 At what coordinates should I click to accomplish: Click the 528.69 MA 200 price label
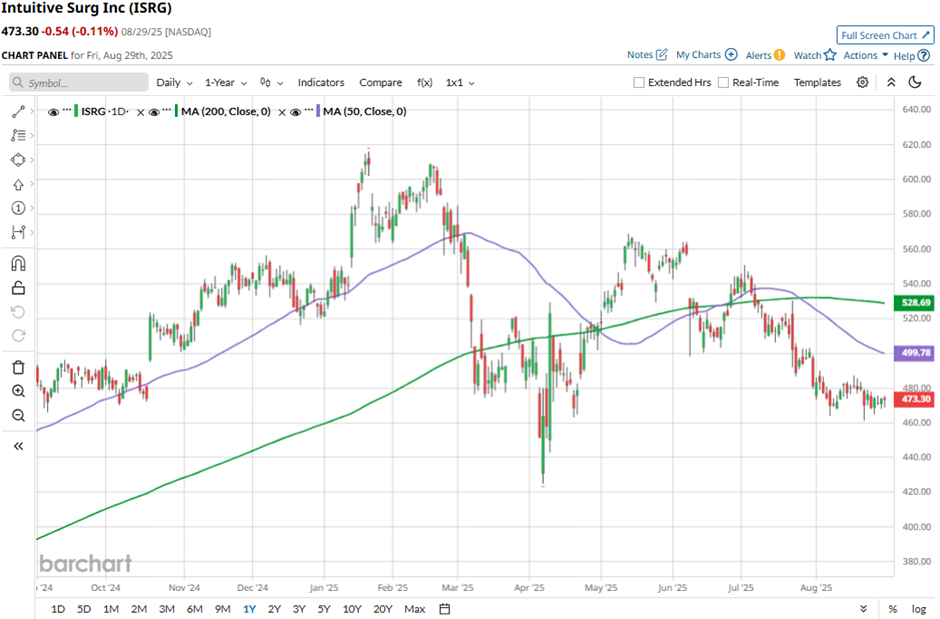[x=914, y=303]
